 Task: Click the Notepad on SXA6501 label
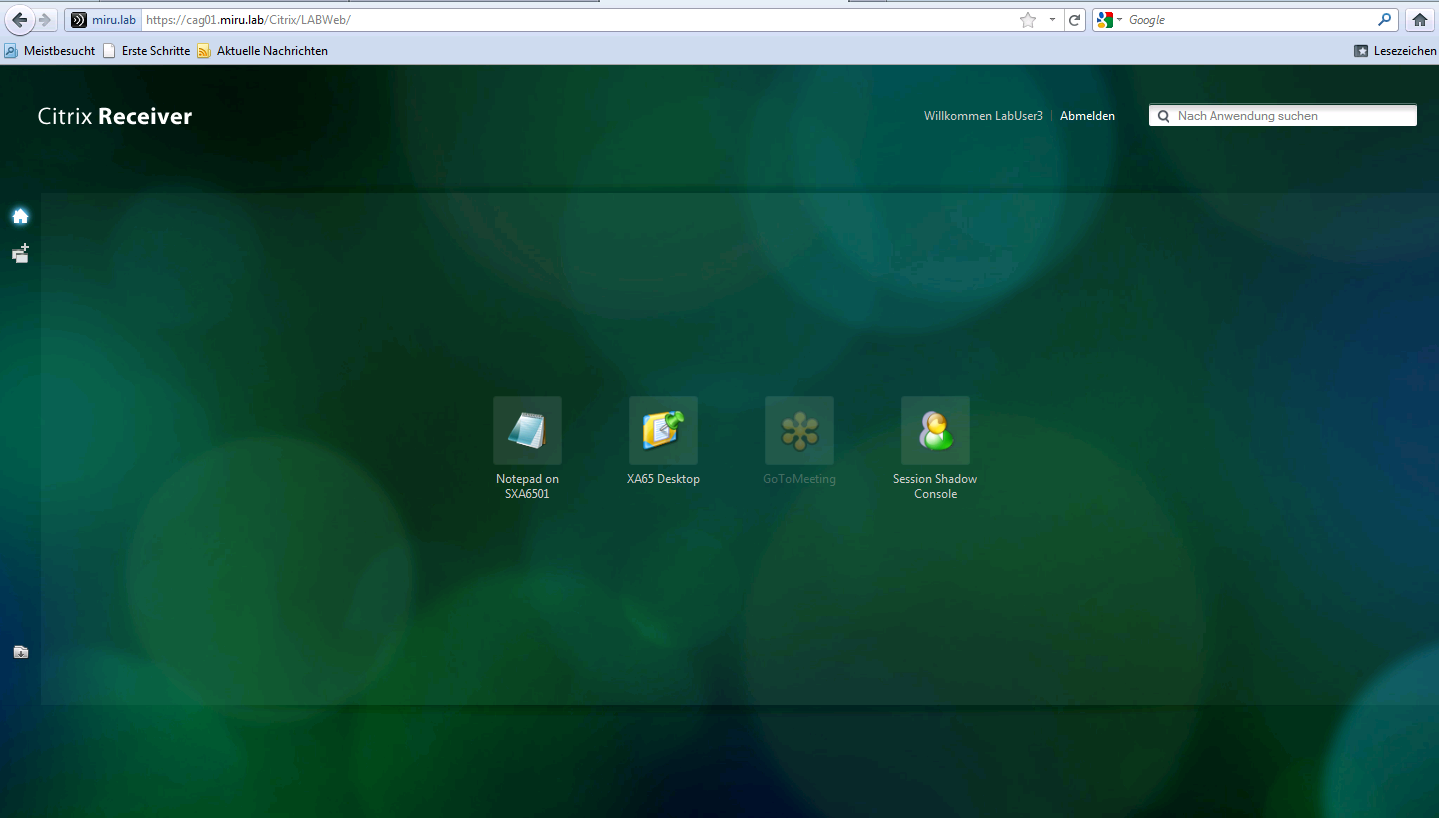point(527,486)
